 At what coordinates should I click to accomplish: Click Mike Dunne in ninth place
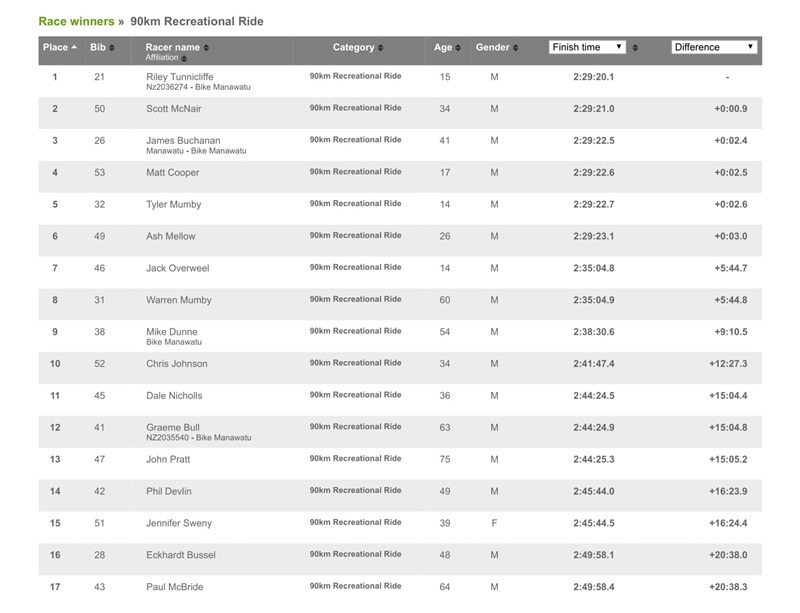pyautogui.click(x=172, y=332)
